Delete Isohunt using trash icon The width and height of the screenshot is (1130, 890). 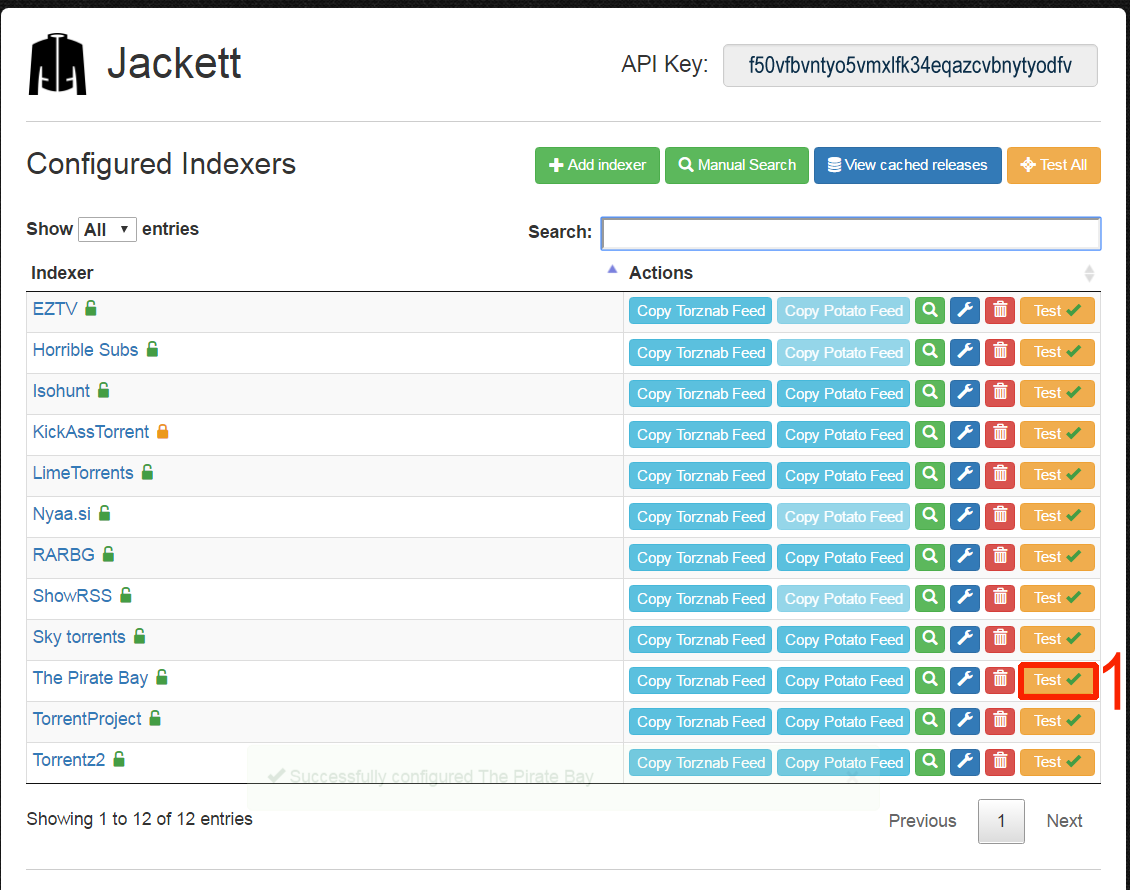(x=1000, y=393)
